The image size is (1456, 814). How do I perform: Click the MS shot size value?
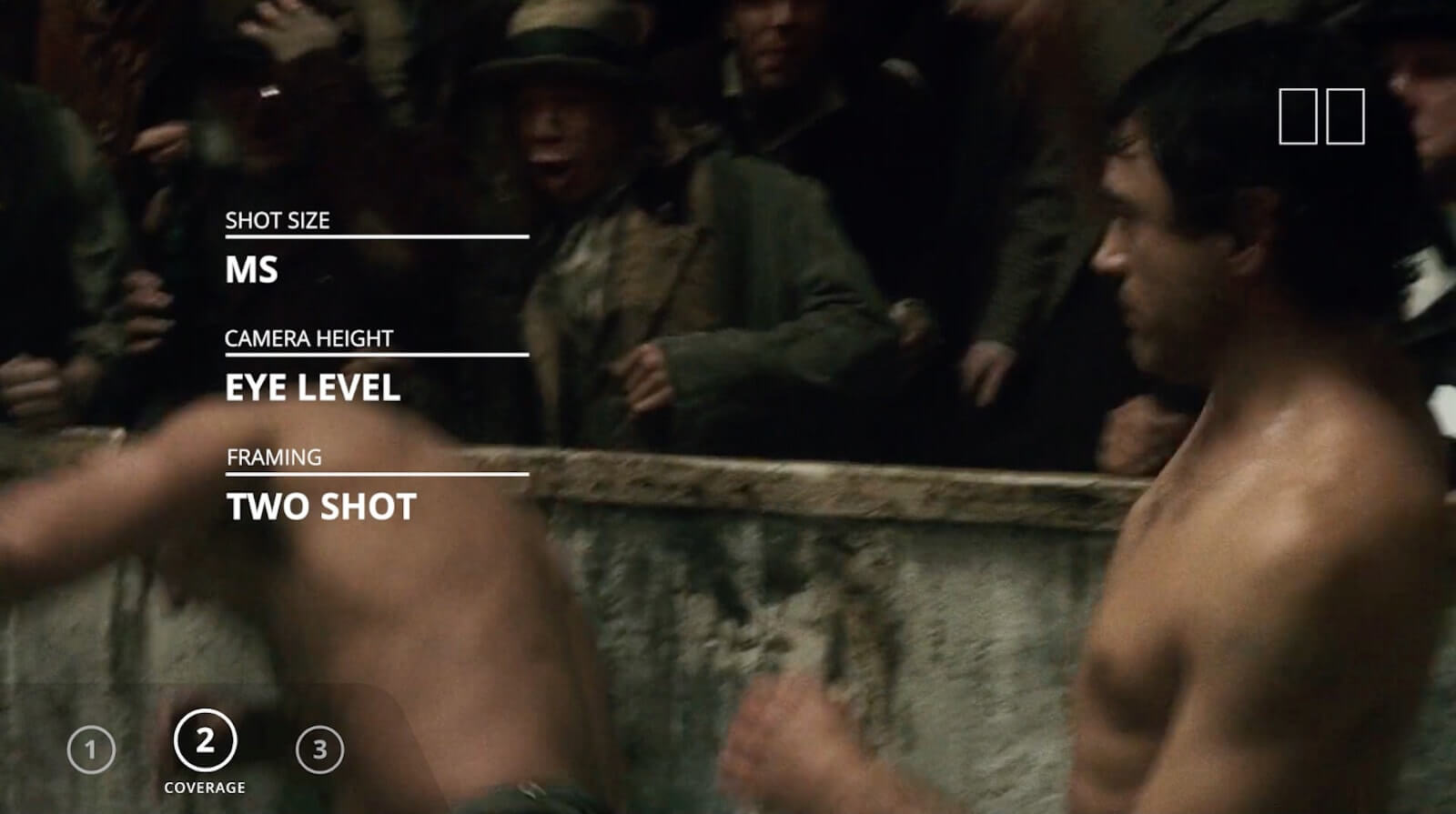(251, 270)
